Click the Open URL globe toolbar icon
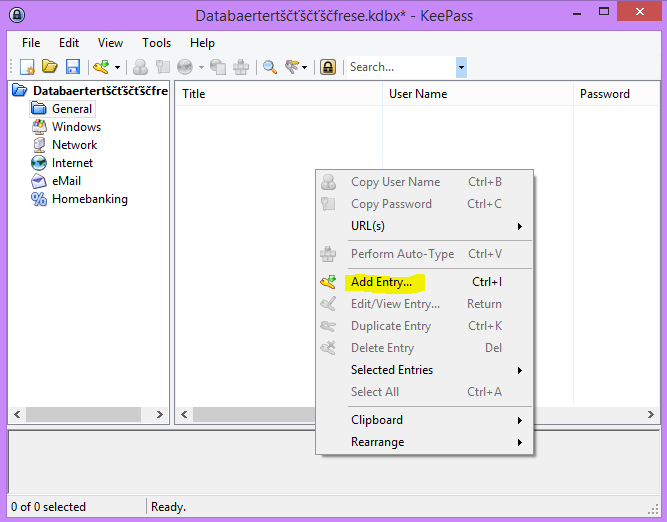Screen dimensions: 667x522 [185, 67]
